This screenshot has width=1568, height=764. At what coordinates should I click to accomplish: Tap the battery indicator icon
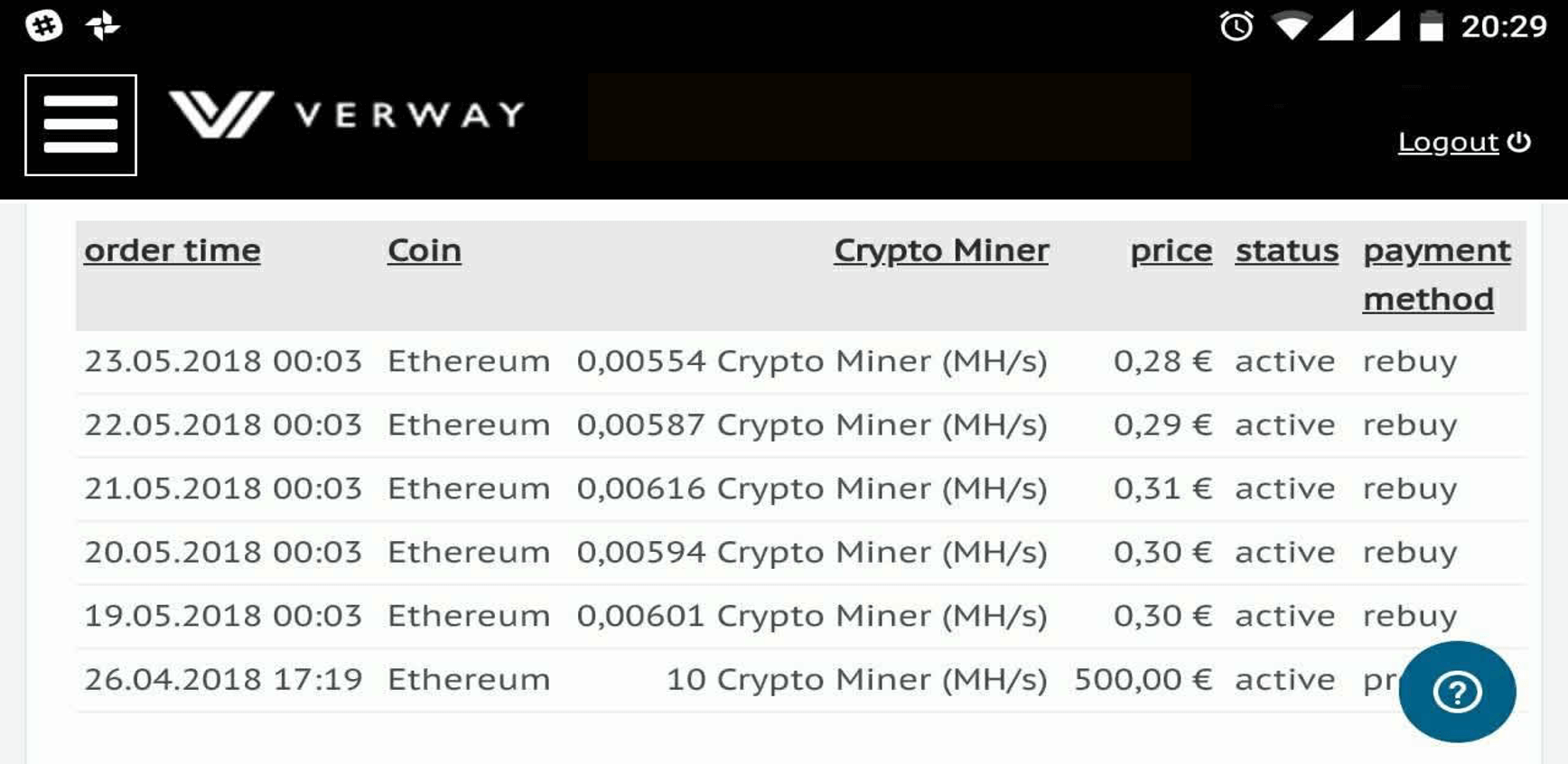coord(1431,26)
